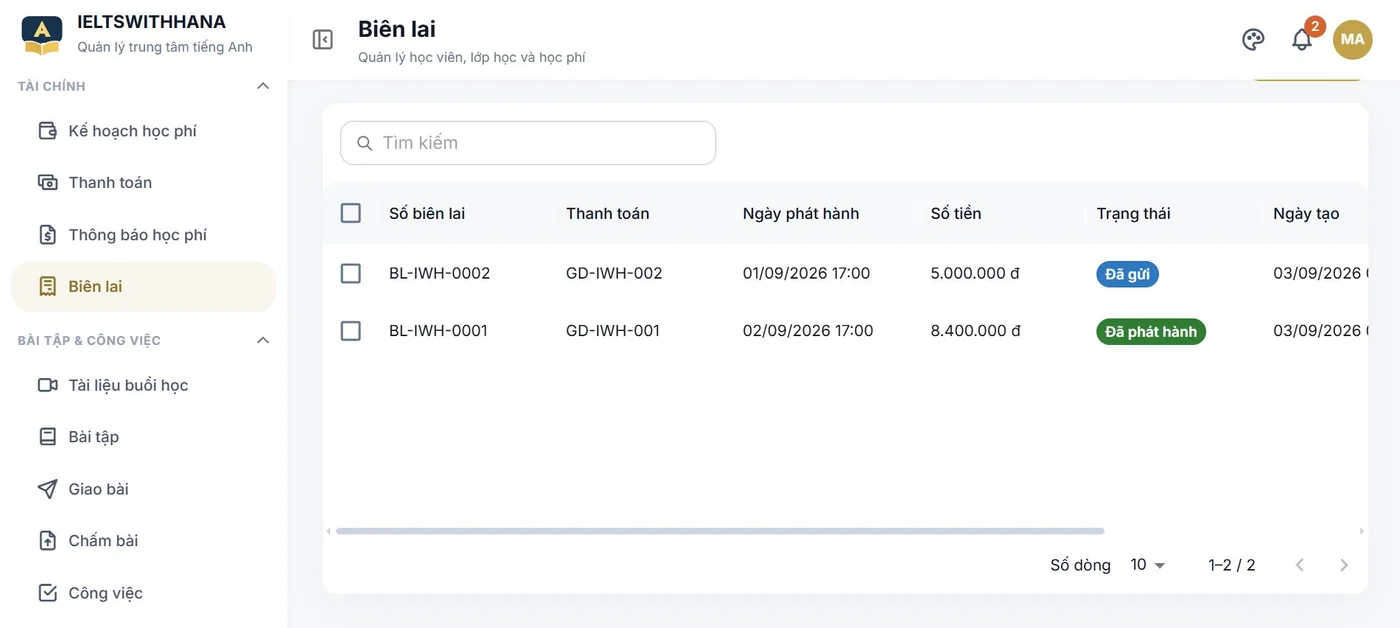Viewport: 1400px width, 628px height.
Task: Click the date 02/09/2026 17:00
Action: coord(808,330)
